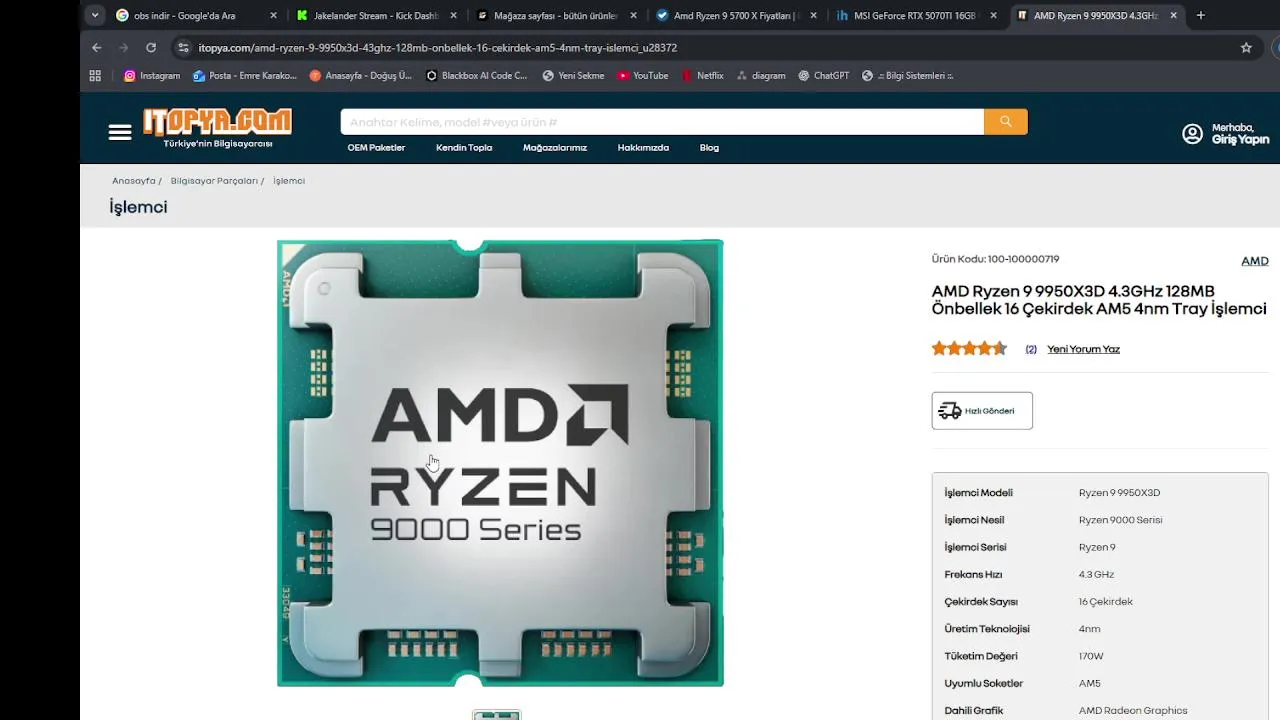1280x720 pixels.
Task: Click the orange search magnifier button
Action: (x=1005, y=122)
